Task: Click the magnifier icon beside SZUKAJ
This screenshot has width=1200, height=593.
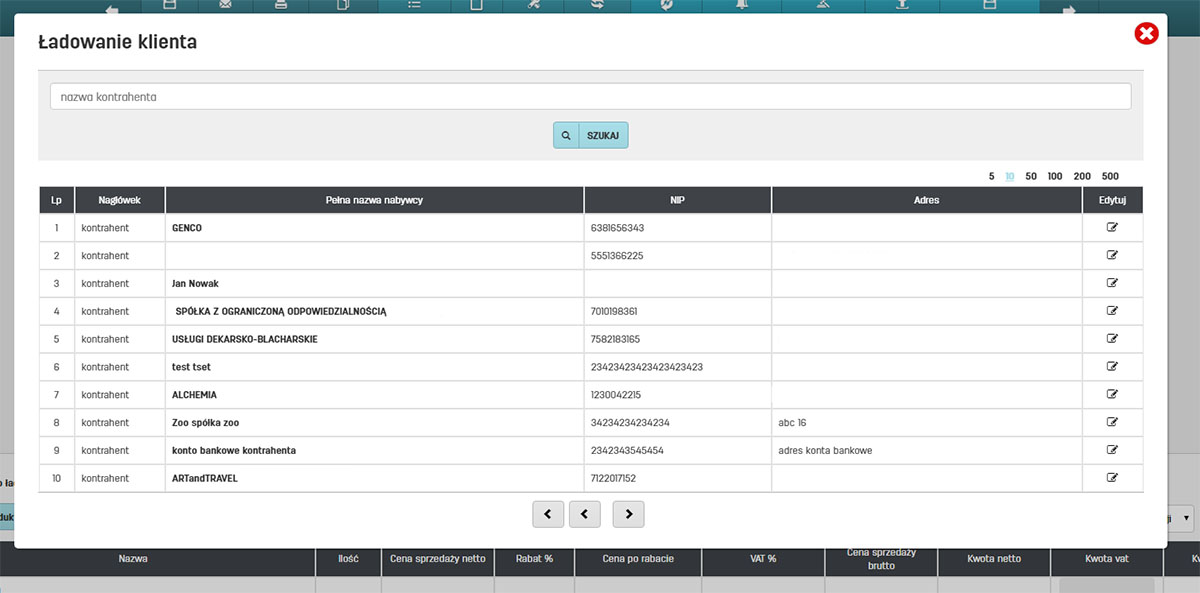Action: (x=566, y=135)
